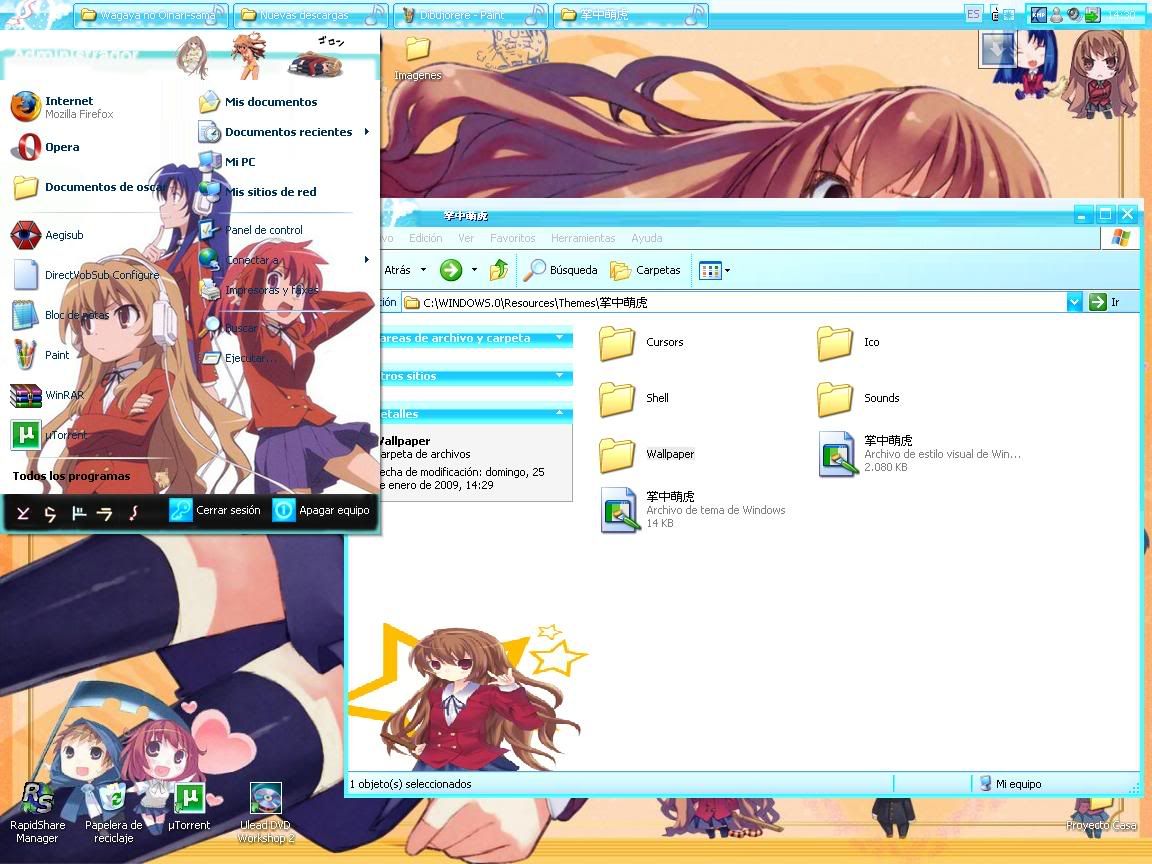Click the green Forward arrow in Explorer
This screenshot has width=1152, height=864.
(x=450, y=270)
